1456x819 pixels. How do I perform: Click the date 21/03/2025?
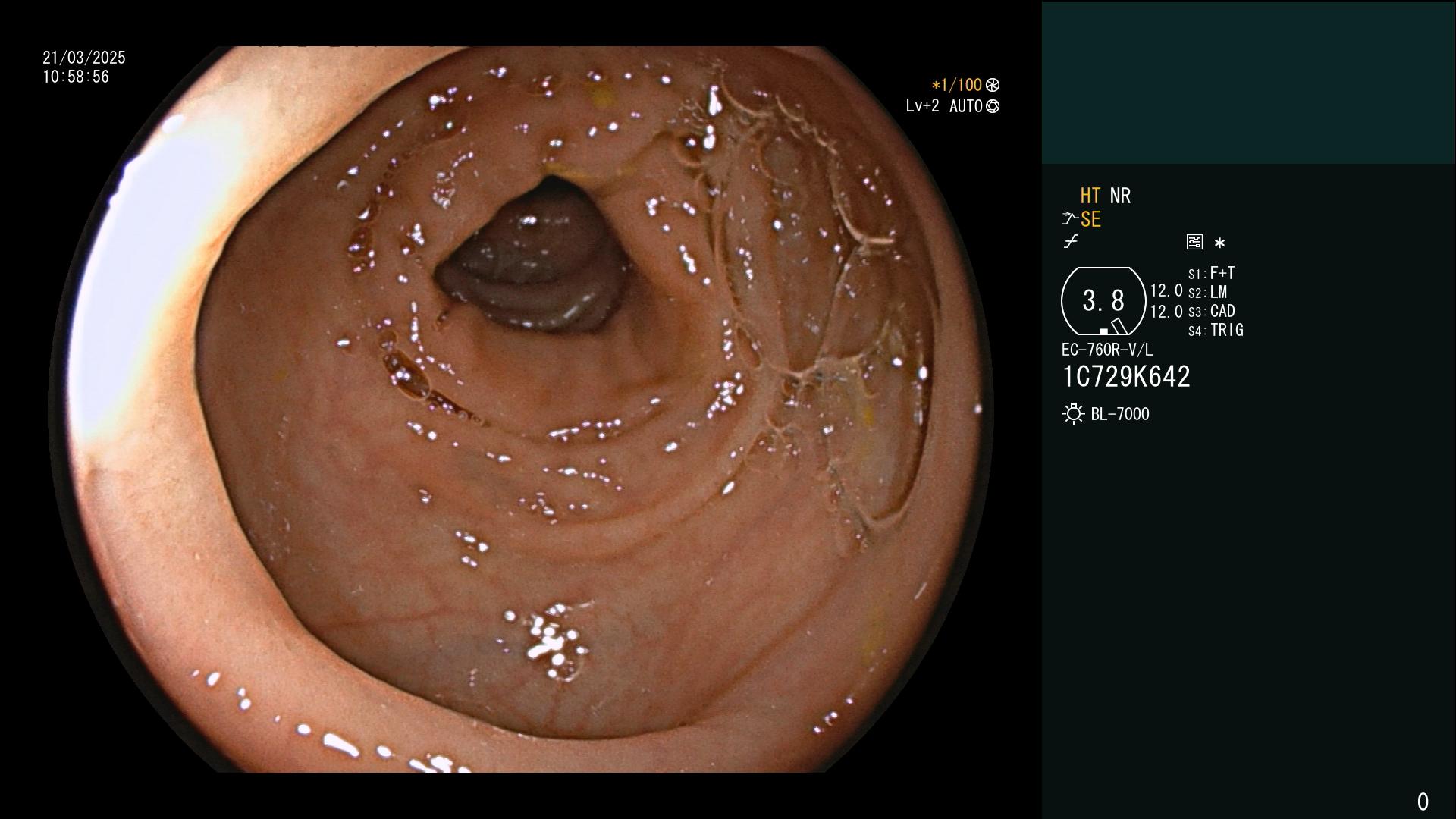84,58
